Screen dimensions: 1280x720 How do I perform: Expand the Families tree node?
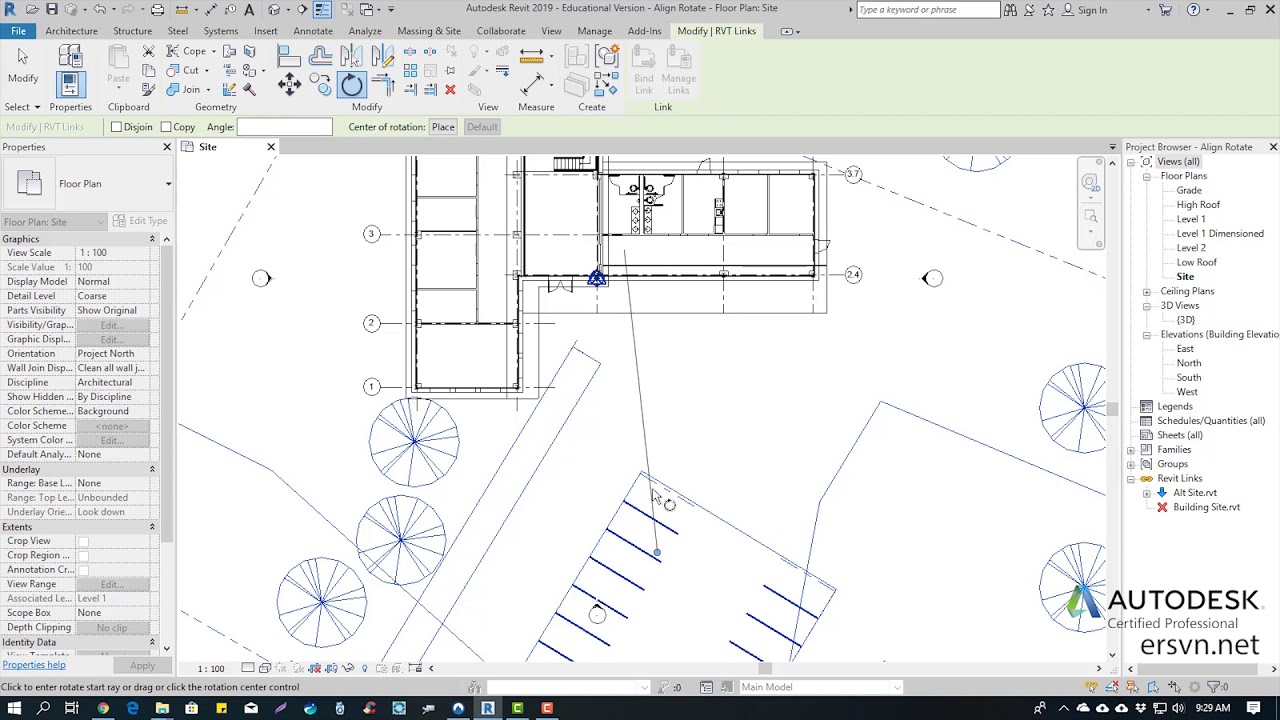click(x=1131, y=450)
